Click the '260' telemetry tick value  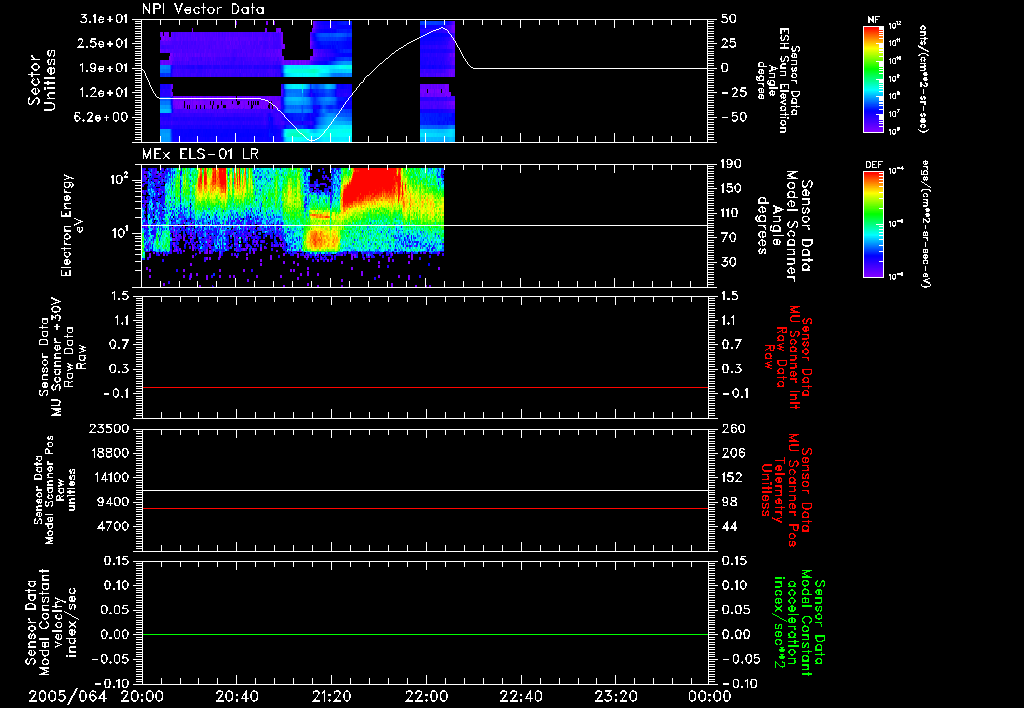pos(732,429)
